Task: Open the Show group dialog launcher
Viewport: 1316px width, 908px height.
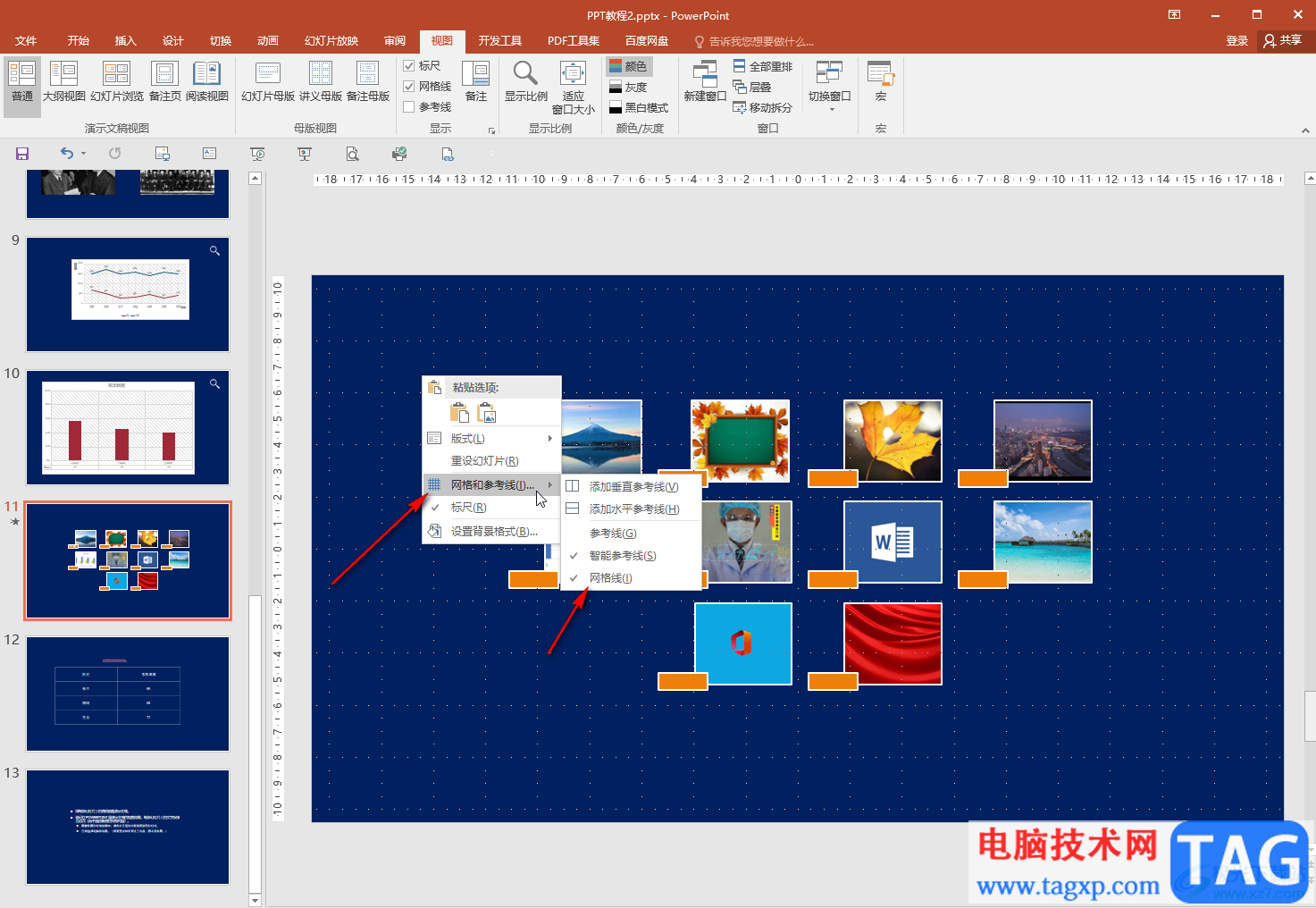Action: click(491, 130)
